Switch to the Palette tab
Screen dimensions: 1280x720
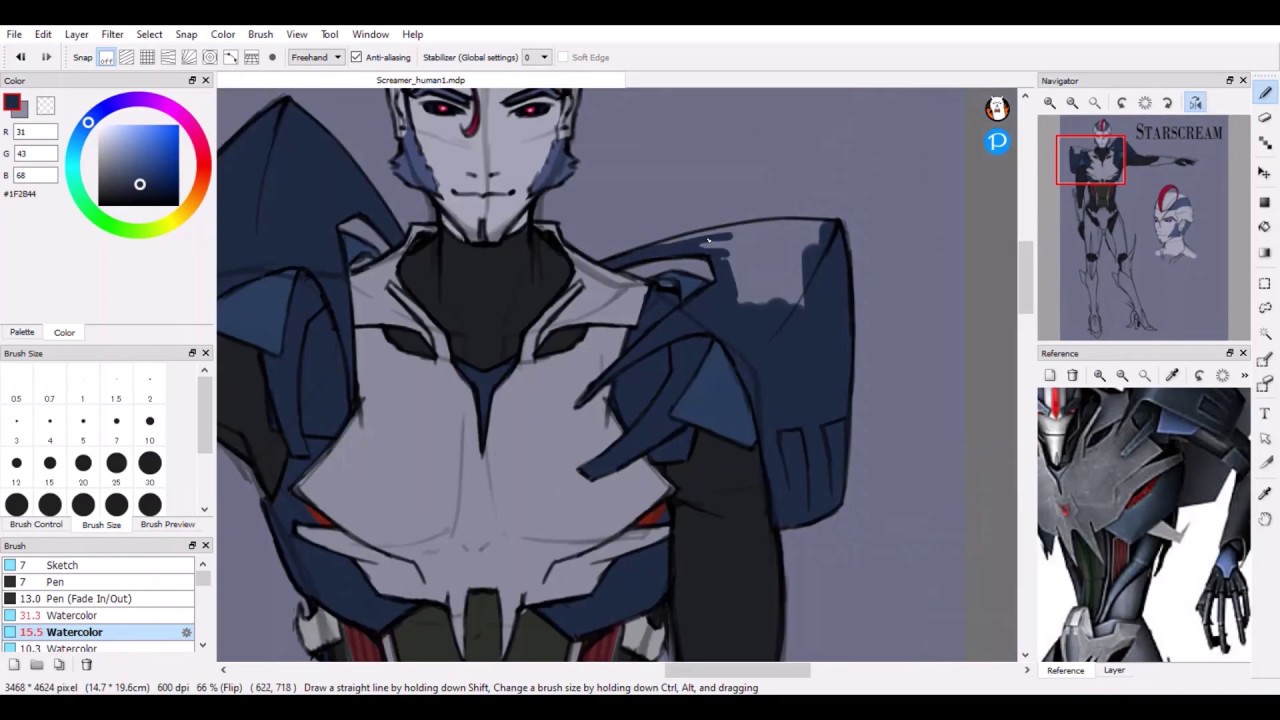22,332
